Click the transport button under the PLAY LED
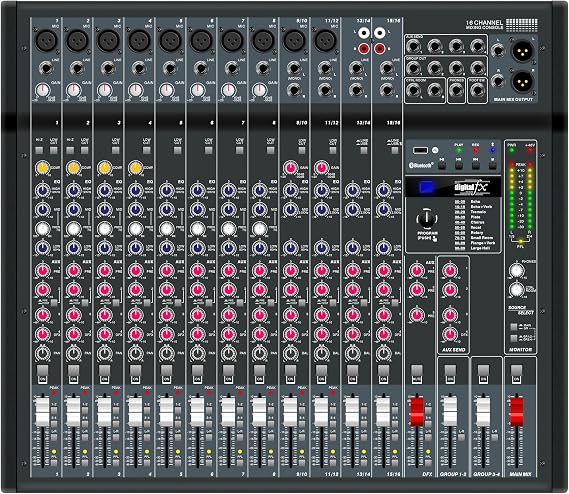The width and height of the screenshot is (569, 494). click(x=459, y=166)
